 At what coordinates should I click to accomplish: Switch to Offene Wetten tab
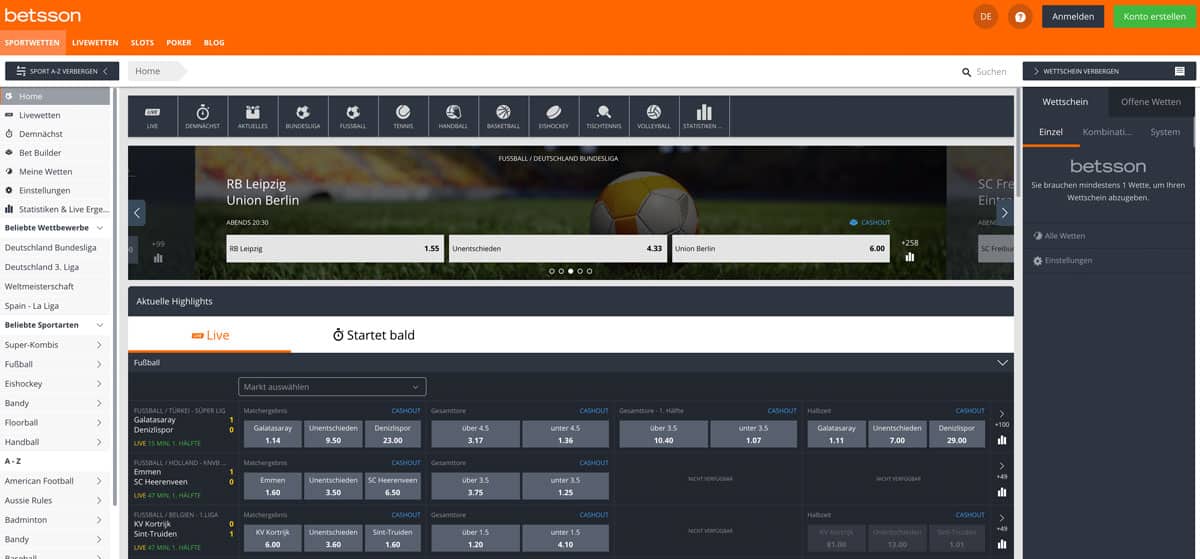tap(1151, 102)
